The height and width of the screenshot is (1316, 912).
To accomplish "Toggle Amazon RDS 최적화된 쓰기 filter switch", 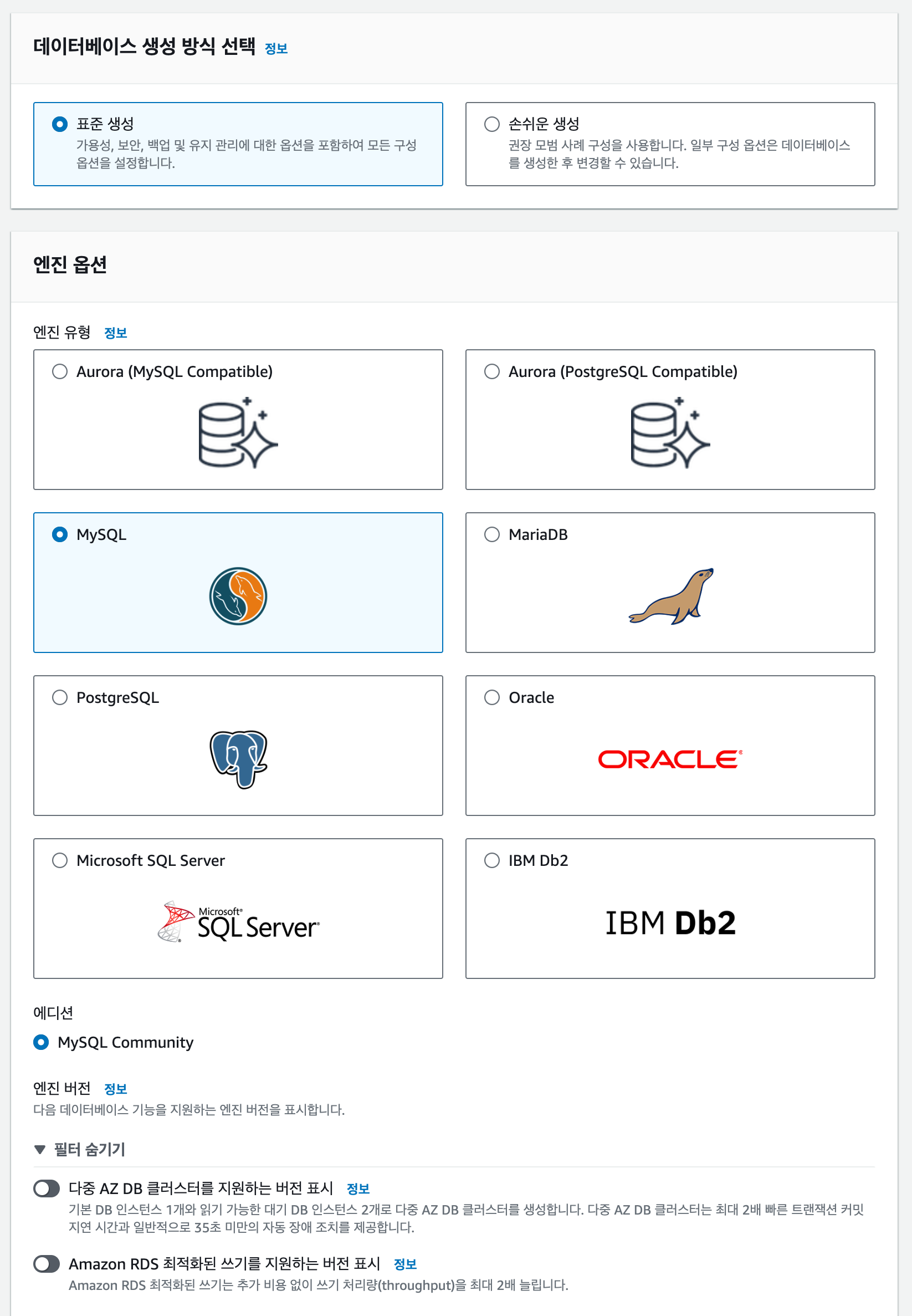I will (x=47, y=1264).
